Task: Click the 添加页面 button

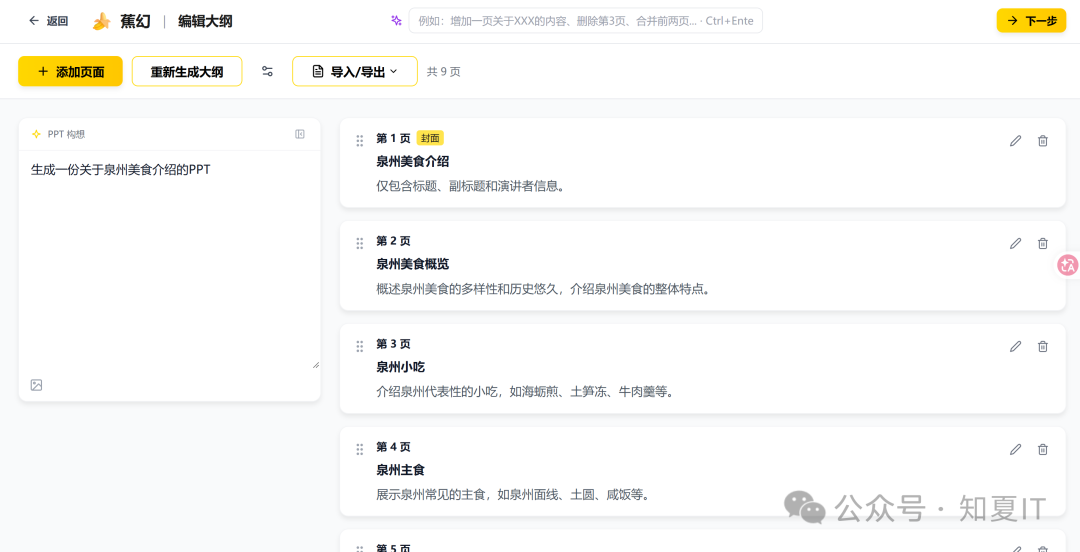Action: (70, 71)
